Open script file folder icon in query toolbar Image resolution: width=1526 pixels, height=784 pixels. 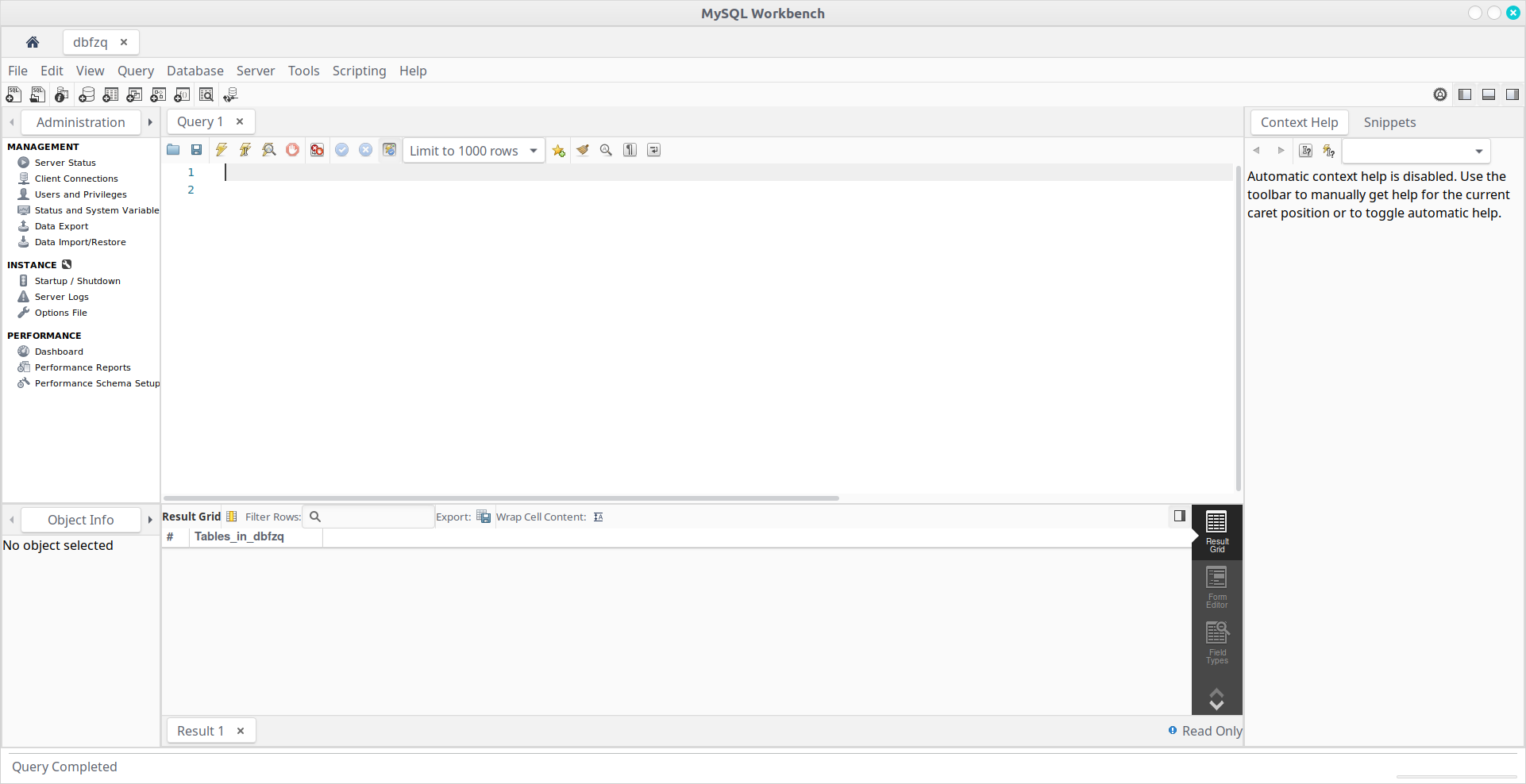(173, 150)
